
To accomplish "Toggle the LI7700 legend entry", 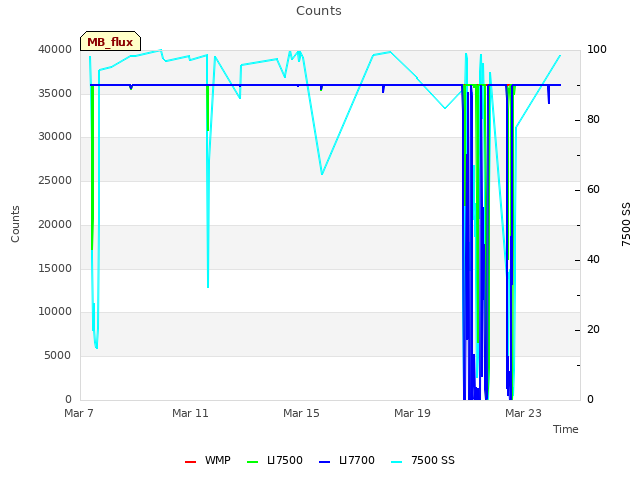I will (347, 460).
